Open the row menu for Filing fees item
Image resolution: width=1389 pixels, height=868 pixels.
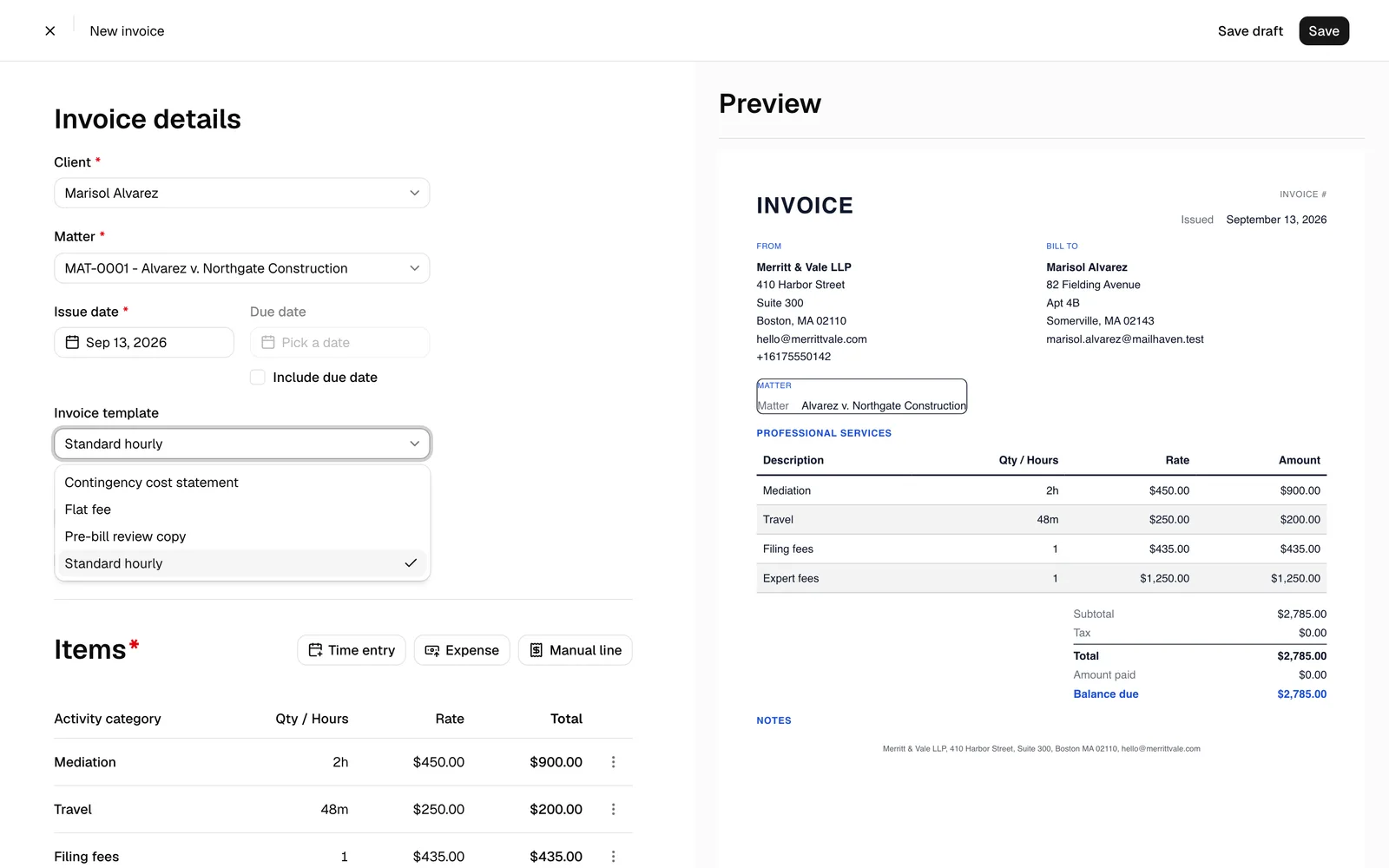[x=613, y=857]
